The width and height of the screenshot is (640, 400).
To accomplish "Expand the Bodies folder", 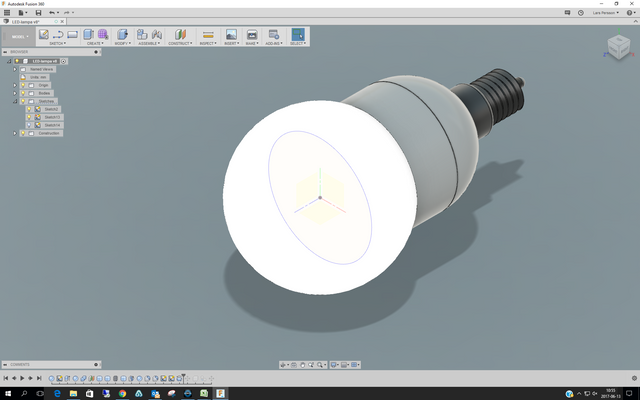I will (15, 93).
